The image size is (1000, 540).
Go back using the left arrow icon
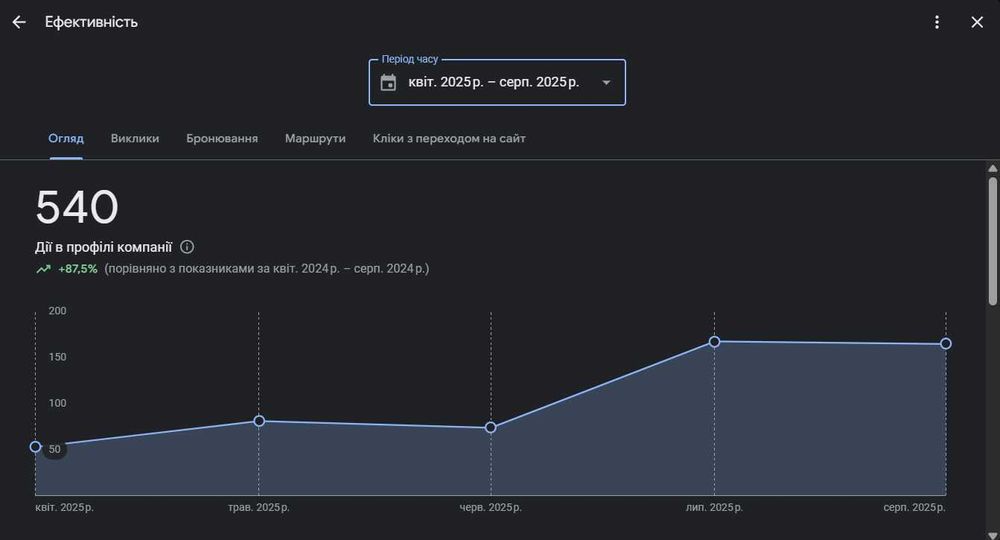coord(19,22)
